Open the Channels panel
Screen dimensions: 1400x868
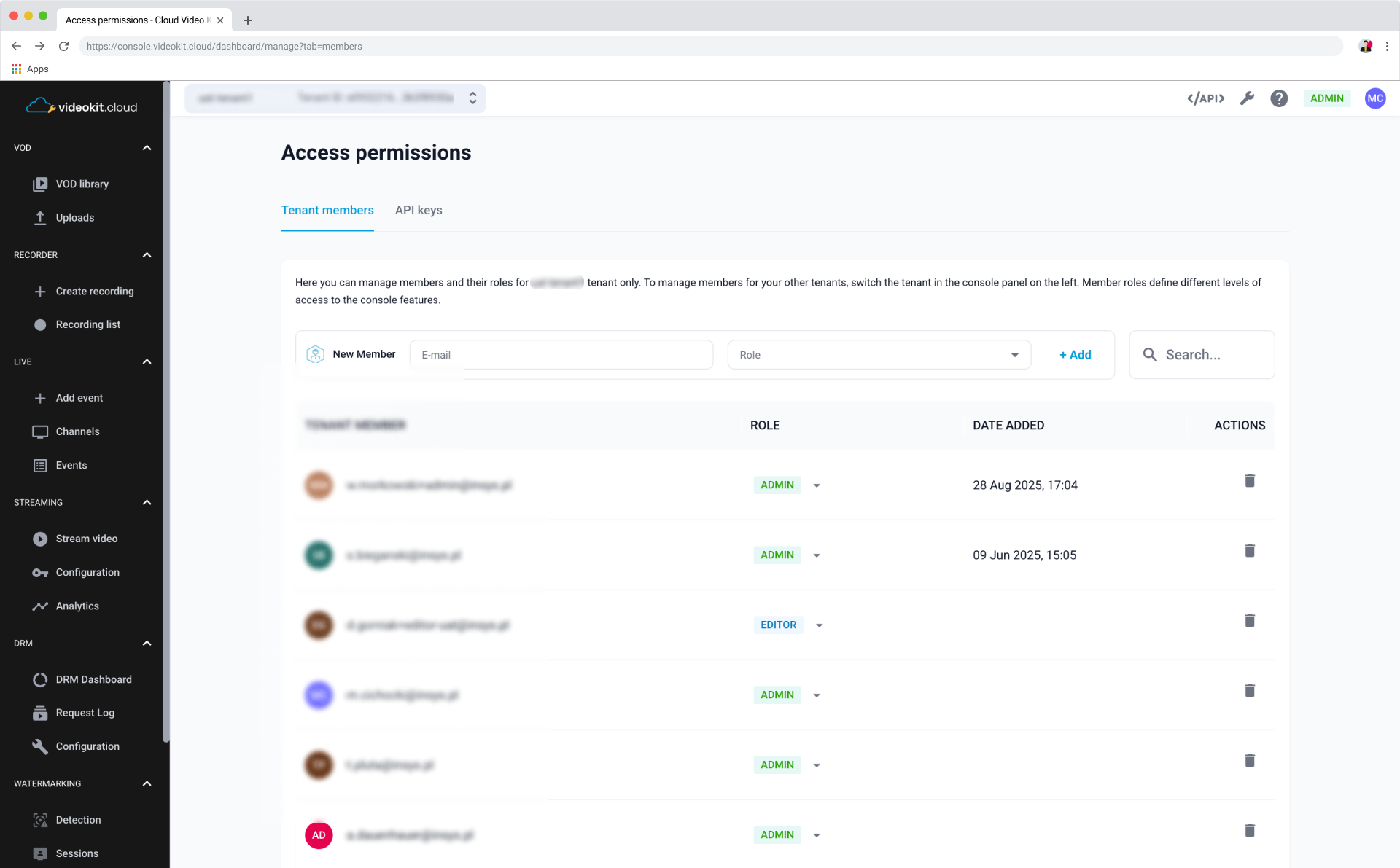coord(77,431)
